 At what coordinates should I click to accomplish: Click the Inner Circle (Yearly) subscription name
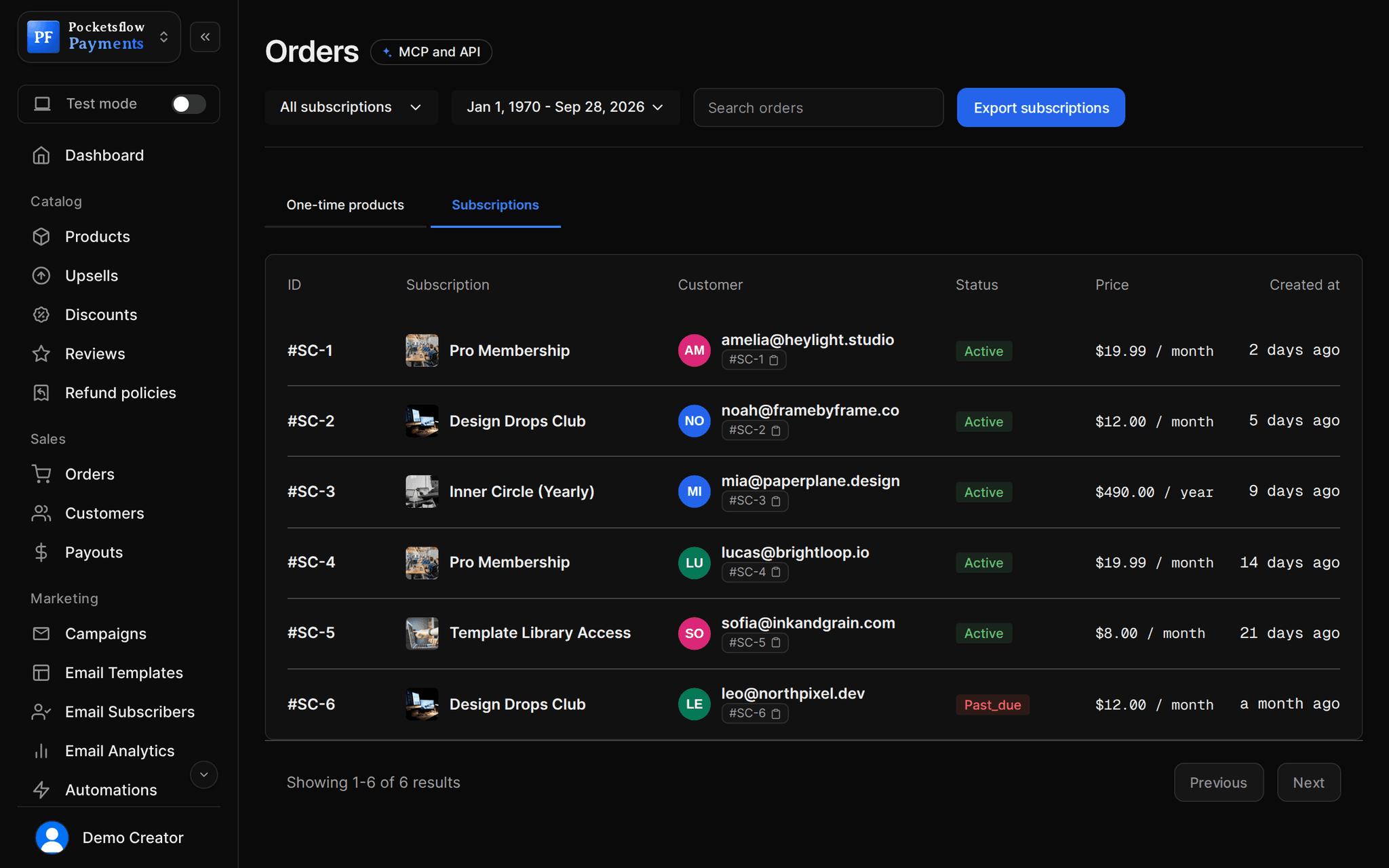(522, 492)
